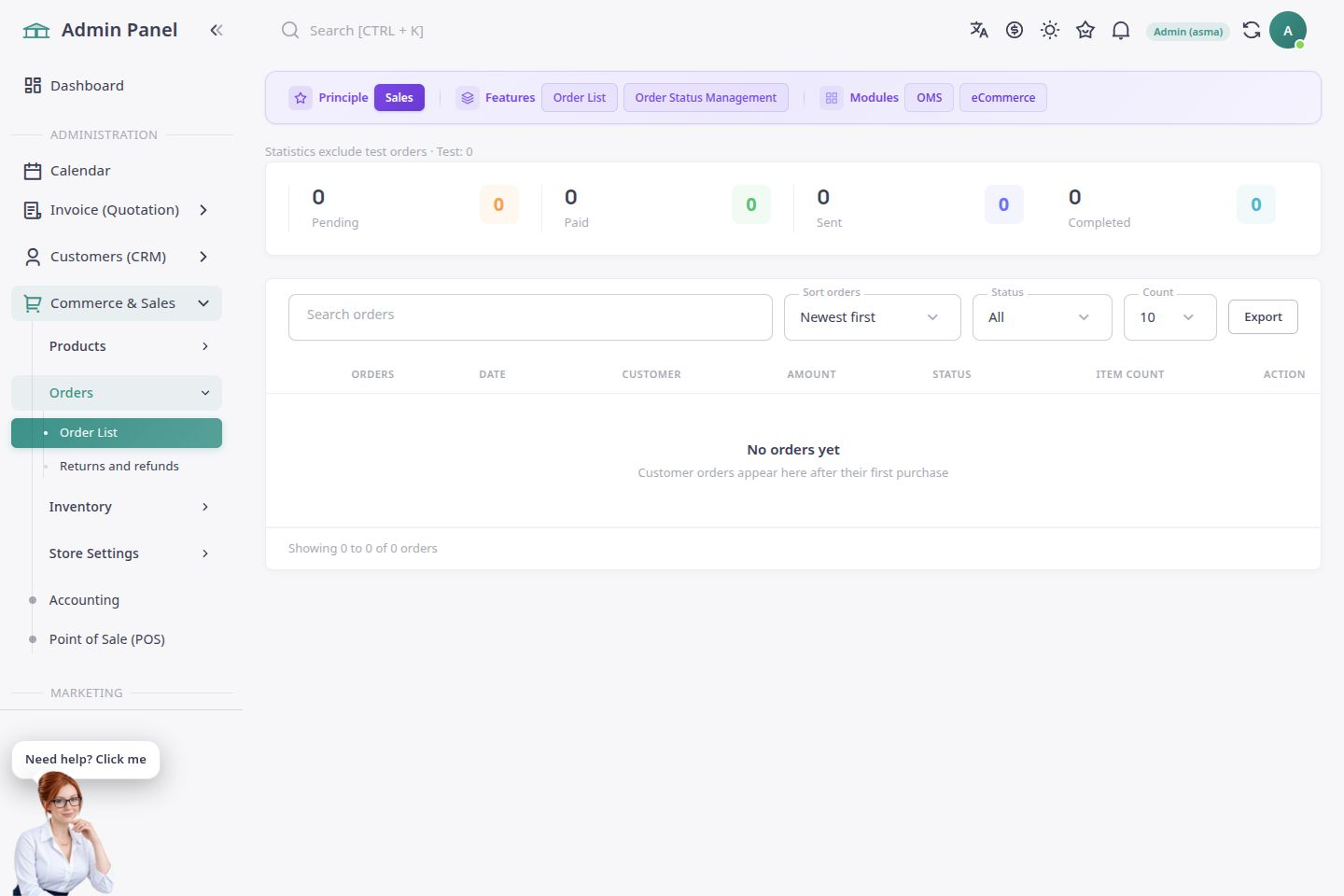This screenshot has width=1344, height=896.
Task: Toggle light/dark theme sun icon
Action: click(1050, 30)
